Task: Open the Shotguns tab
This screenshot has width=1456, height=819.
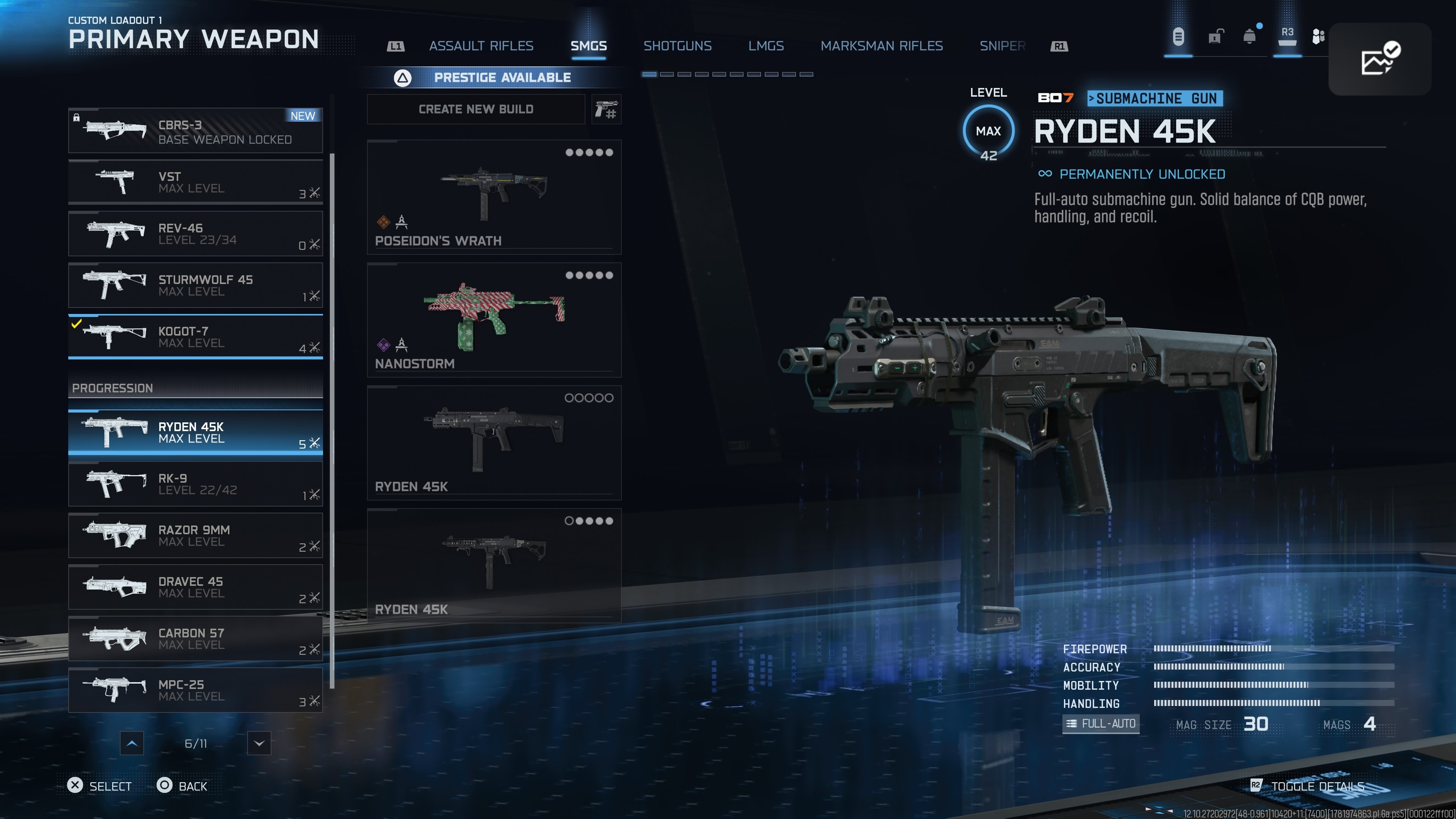Action: pyautogui.click(x=677, y=46)
